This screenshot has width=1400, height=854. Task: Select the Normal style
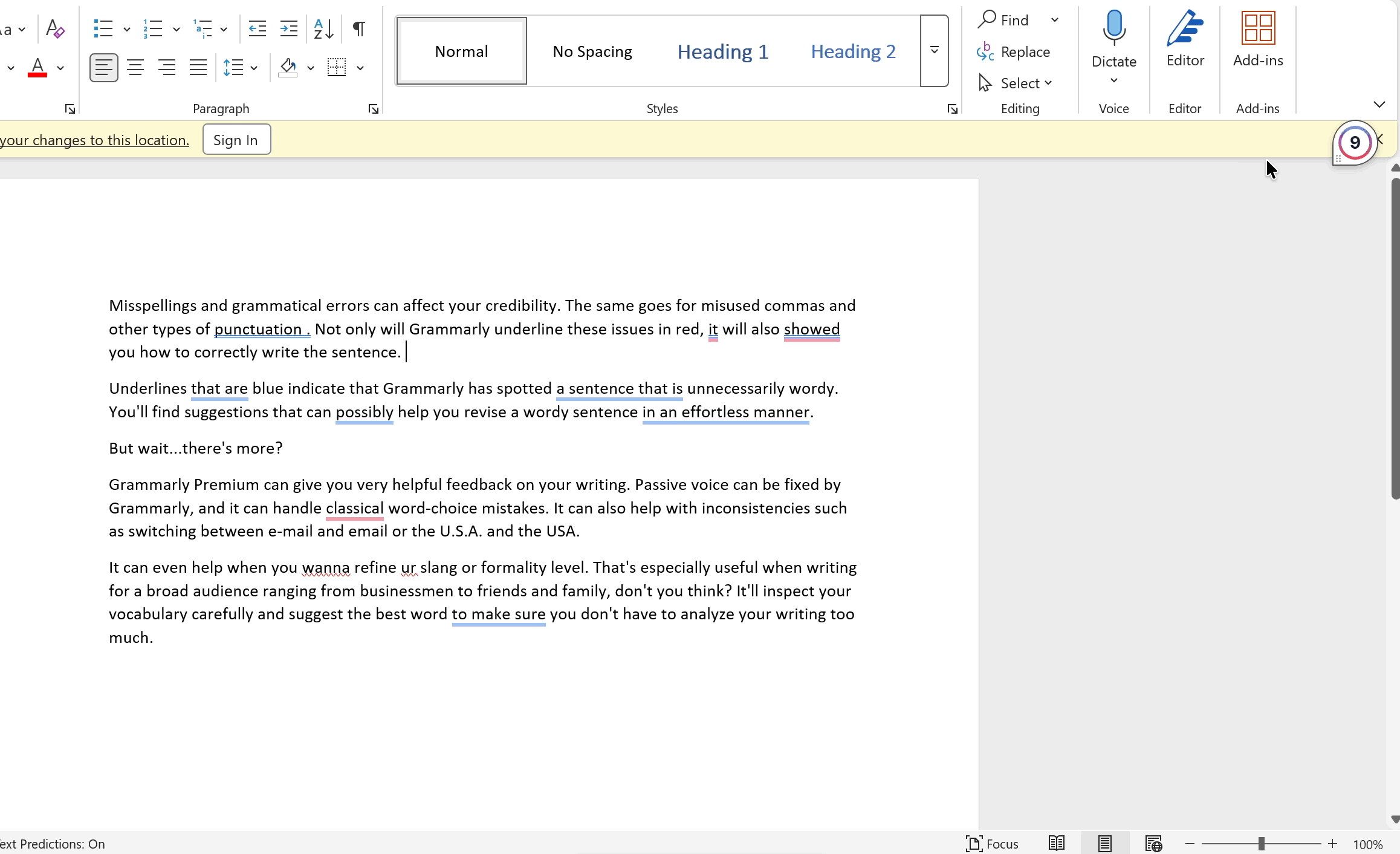[461, 51]
